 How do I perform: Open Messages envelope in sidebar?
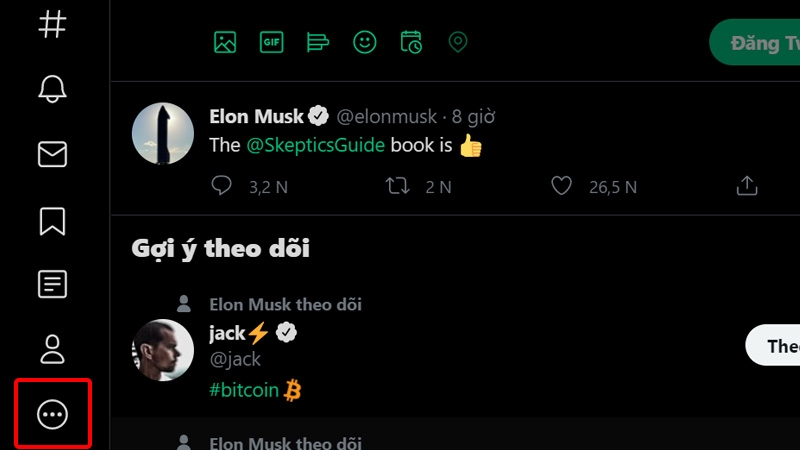tap(52, 154)
